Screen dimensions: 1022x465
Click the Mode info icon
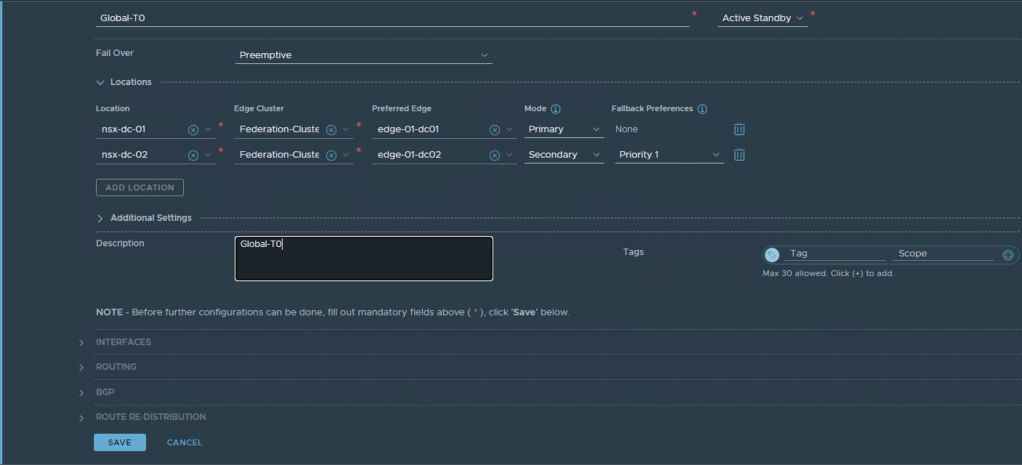click(556, 108)
